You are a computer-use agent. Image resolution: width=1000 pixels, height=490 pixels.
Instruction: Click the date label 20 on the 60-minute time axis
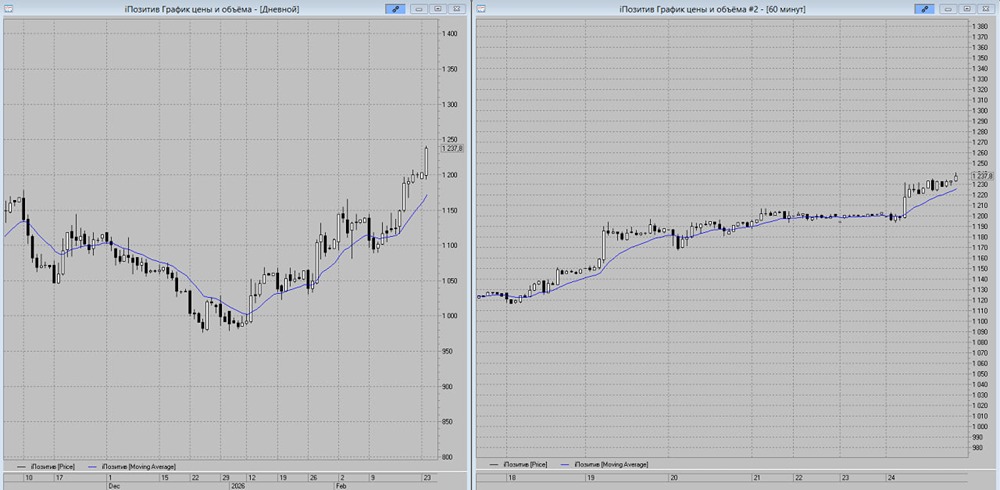[x=672, y=477]
